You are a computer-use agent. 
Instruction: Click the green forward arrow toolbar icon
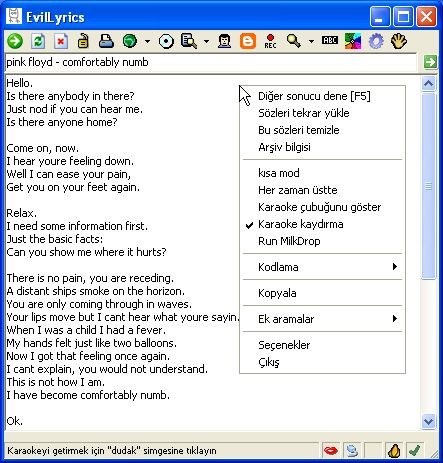pos(15,41)
